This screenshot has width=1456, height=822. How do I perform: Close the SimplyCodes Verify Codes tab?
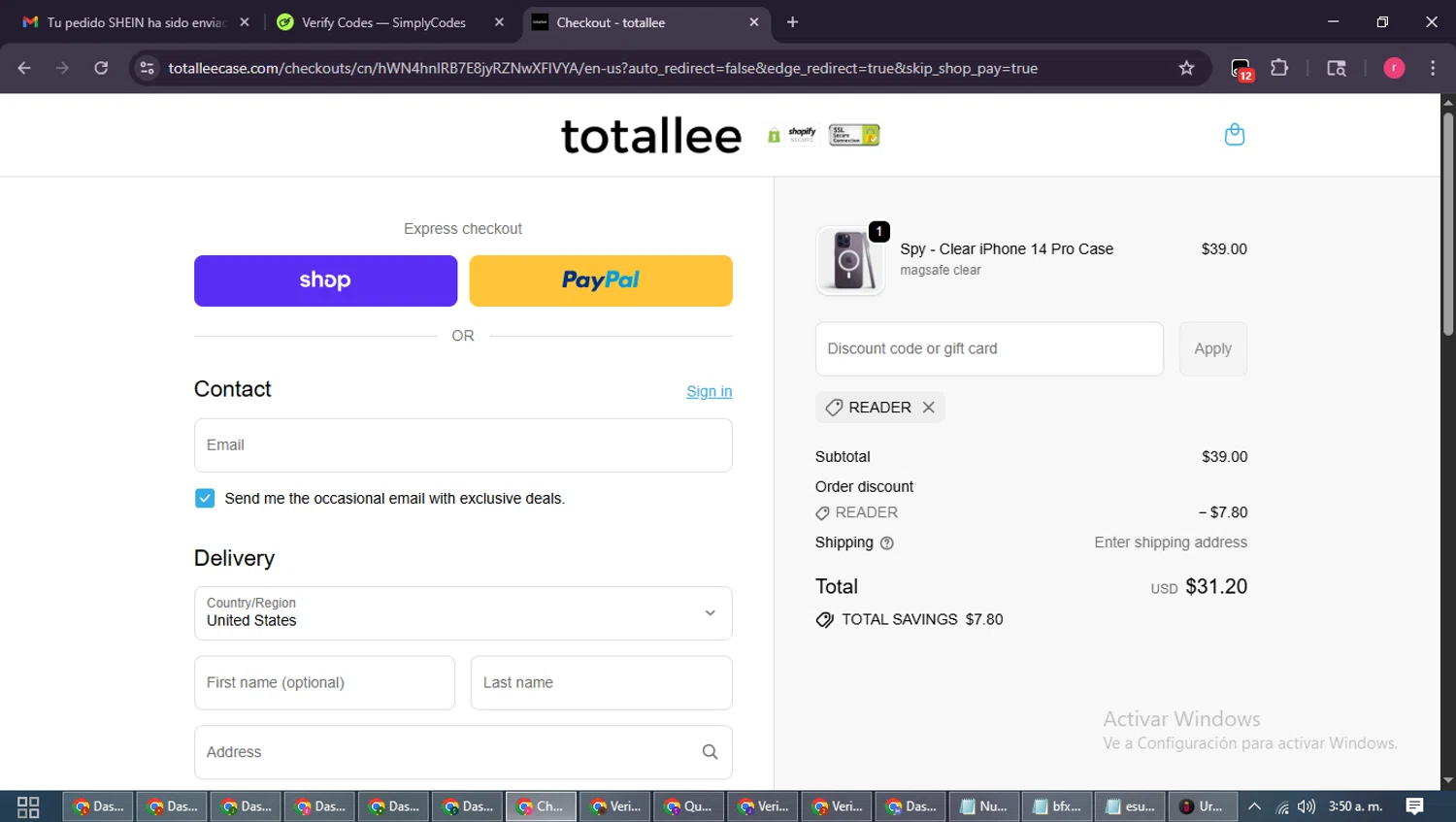tap(499, 22)
